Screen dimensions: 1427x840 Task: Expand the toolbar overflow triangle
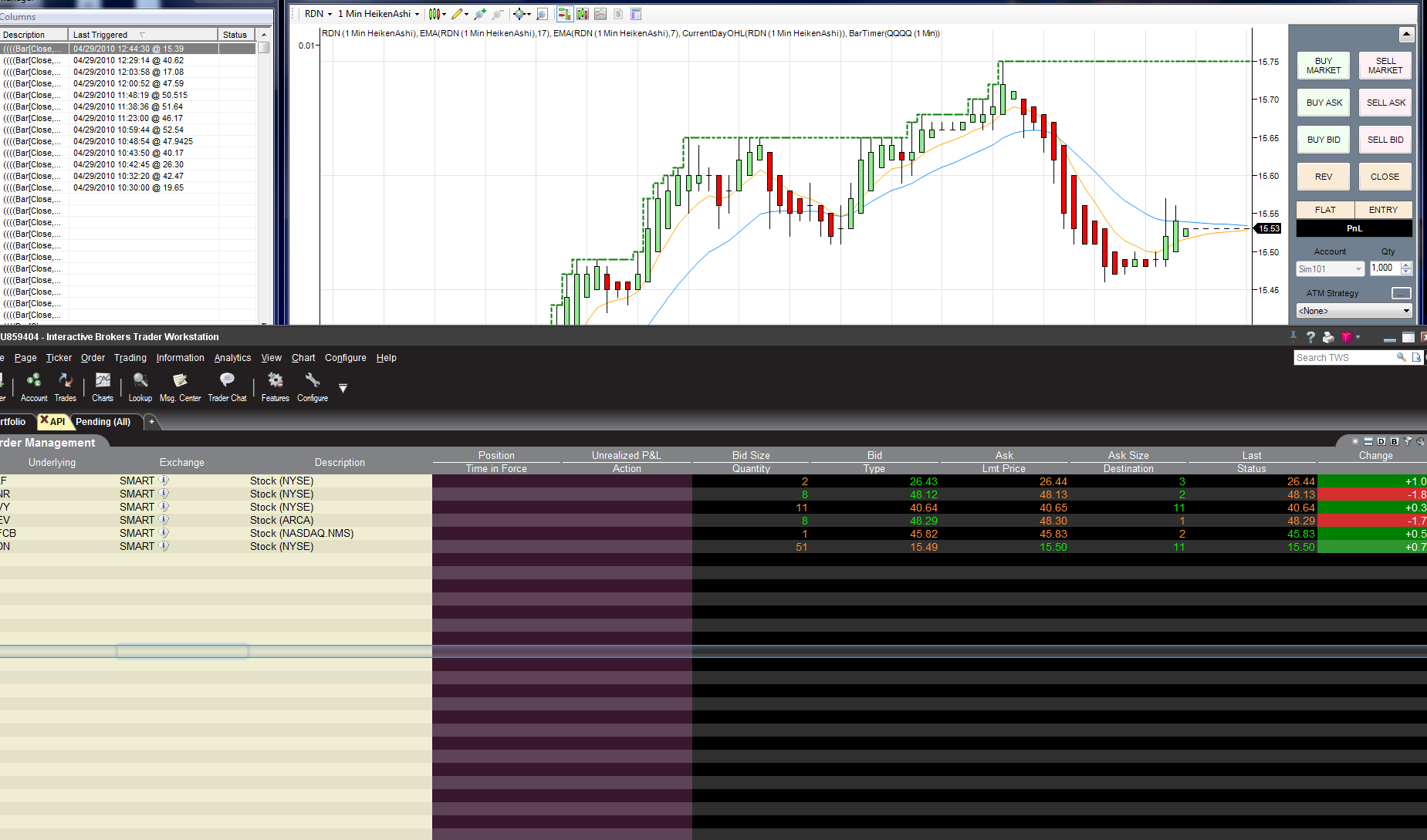click(343, 388)
